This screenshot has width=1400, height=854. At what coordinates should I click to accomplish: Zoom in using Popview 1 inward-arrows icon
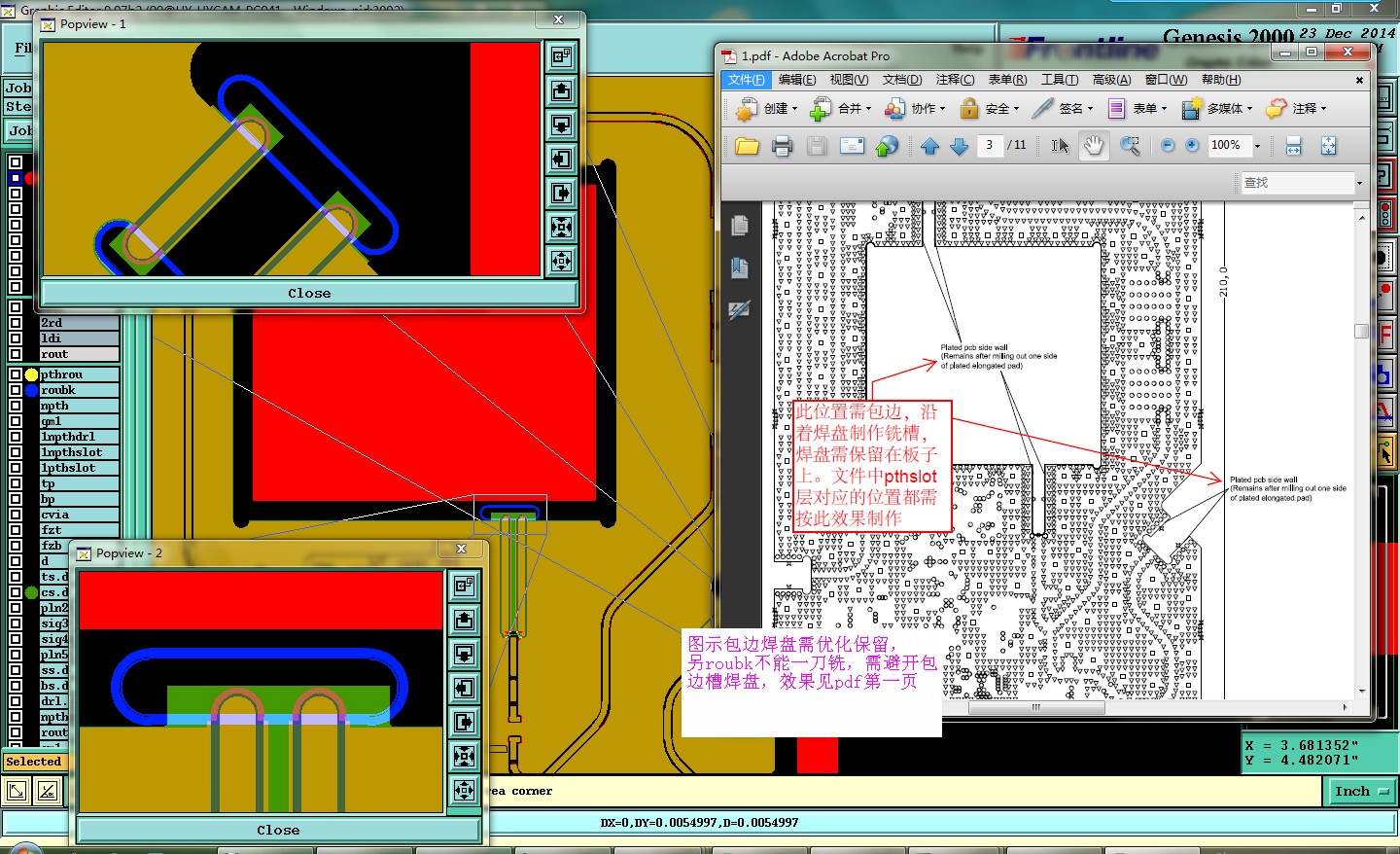(x=561, y=227)
